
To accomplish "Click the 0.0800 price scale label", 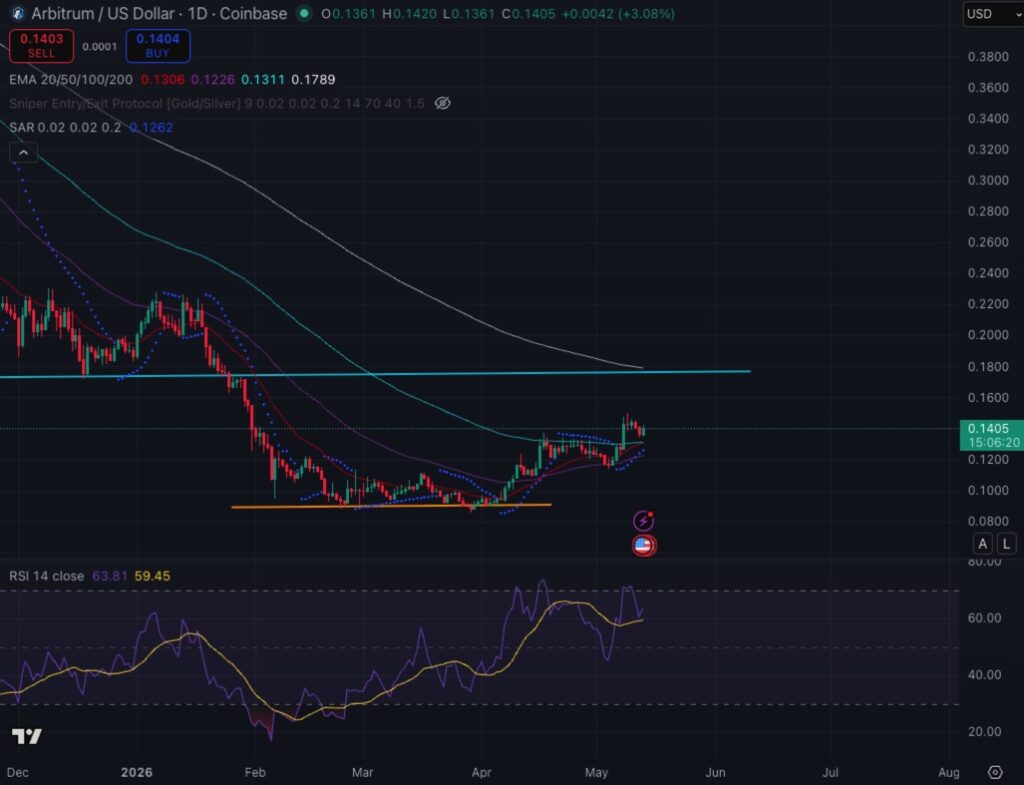I will 988,521.
